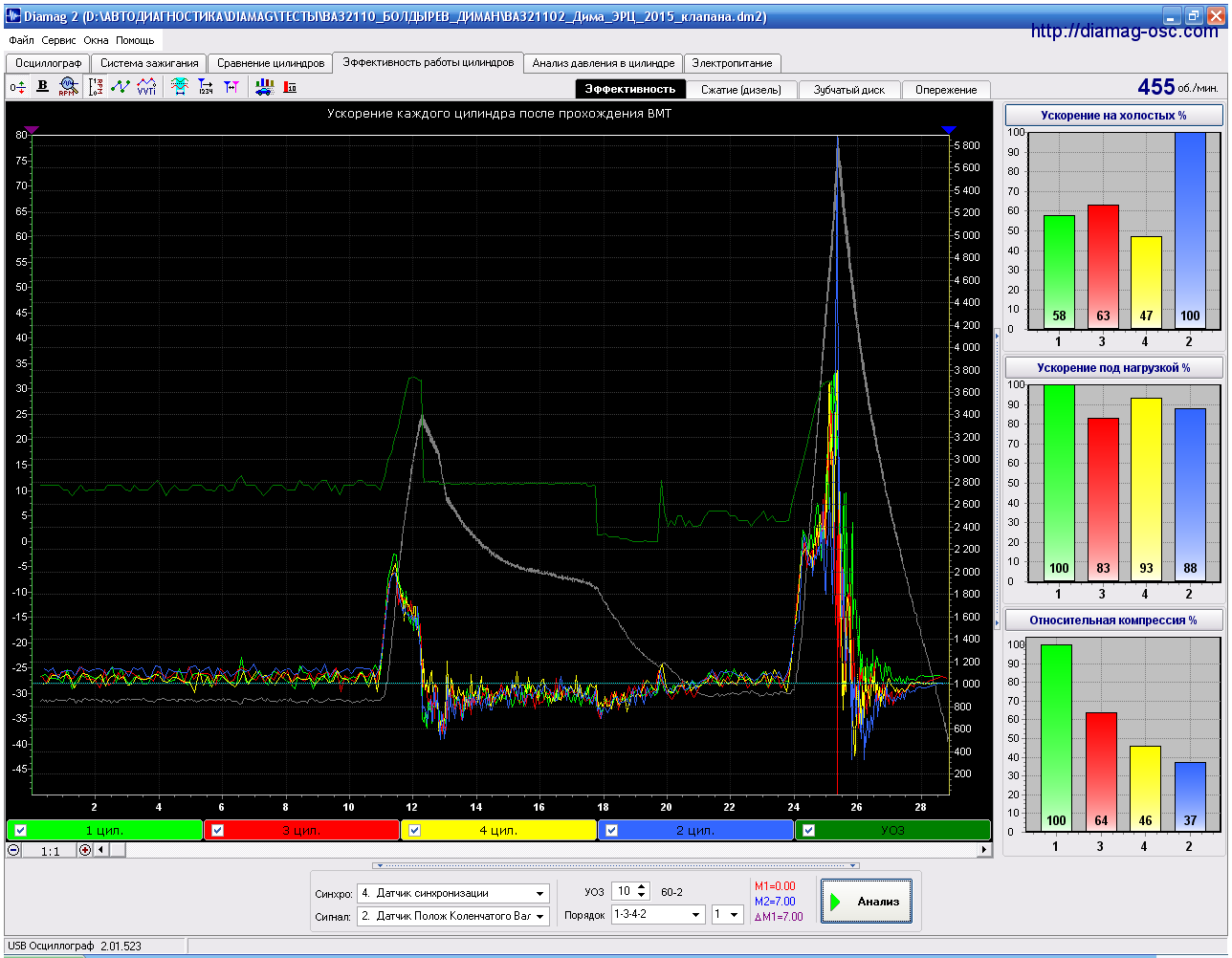
Task: Switch to the Система зажигания tab
Action: [149, 63]
